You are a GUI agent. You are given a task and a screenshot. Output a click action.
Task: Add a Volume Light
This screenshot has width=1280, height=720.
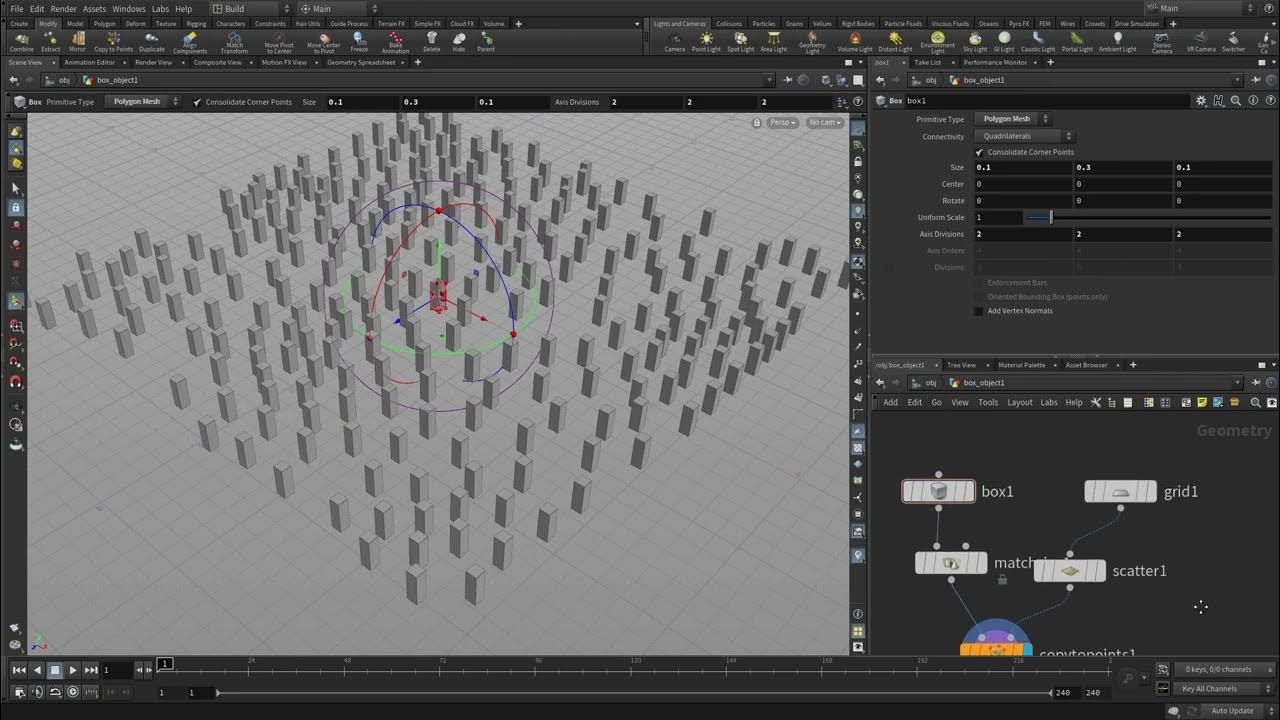point(855,41)
